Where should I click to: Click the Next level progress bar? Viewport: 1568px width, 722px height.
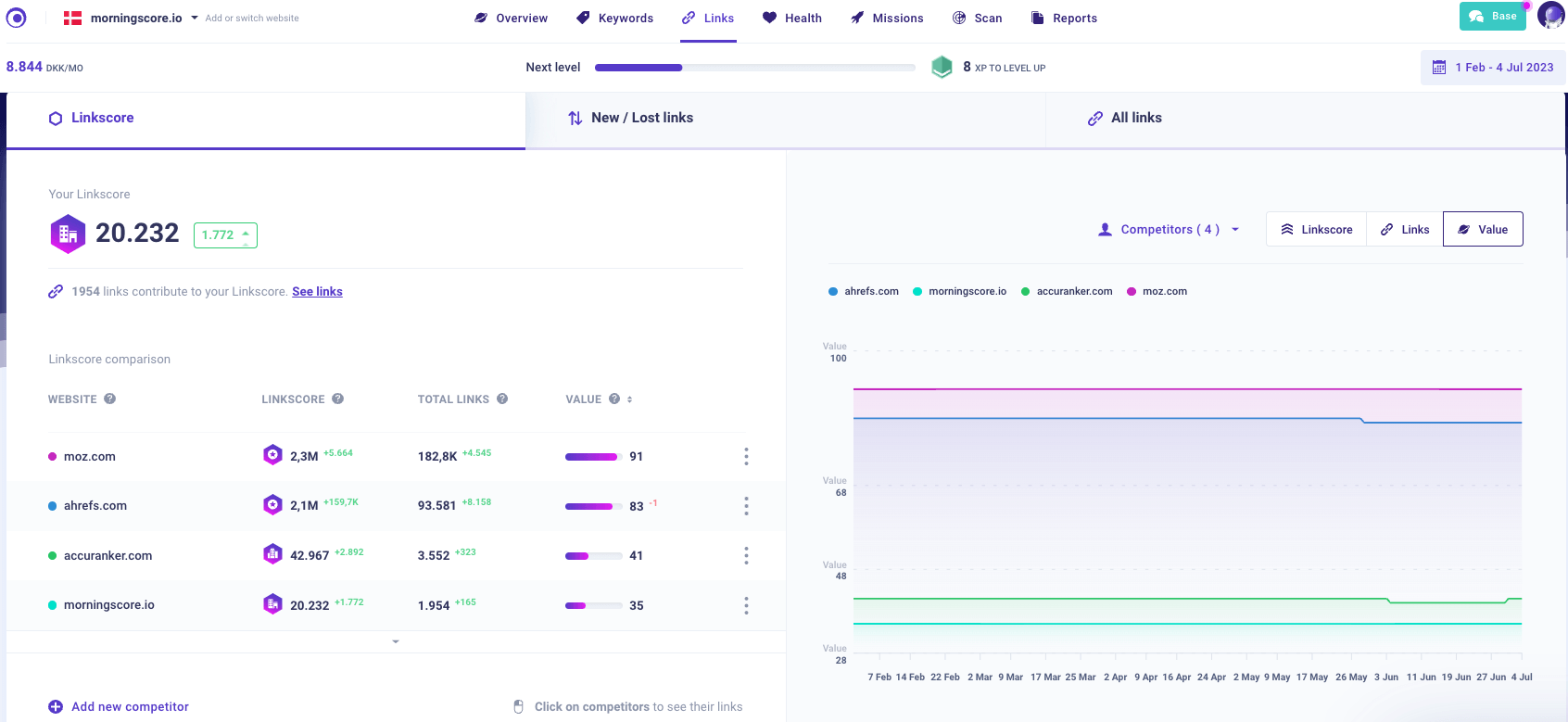754,68
